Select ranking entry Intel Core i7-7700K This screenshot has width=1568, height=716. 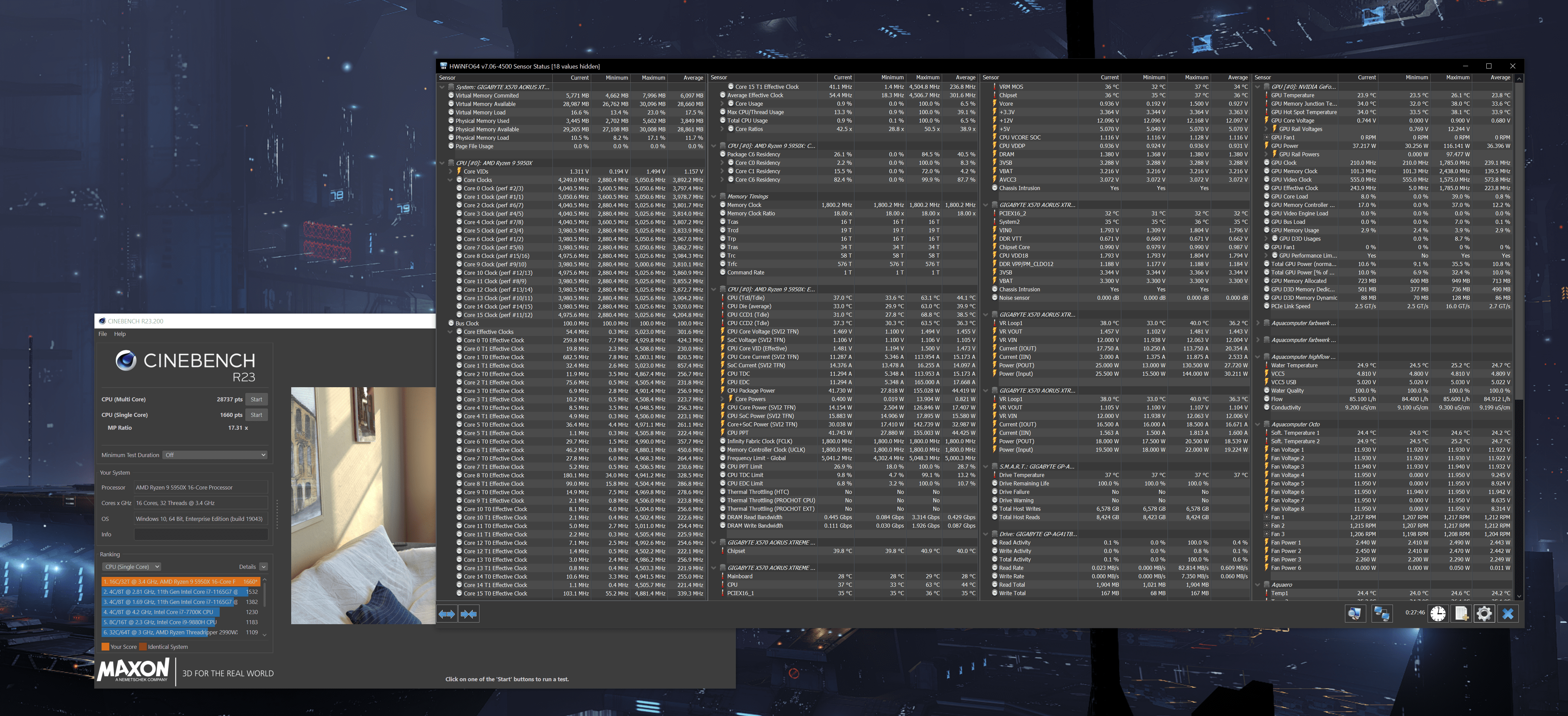(x=181, y=612)
